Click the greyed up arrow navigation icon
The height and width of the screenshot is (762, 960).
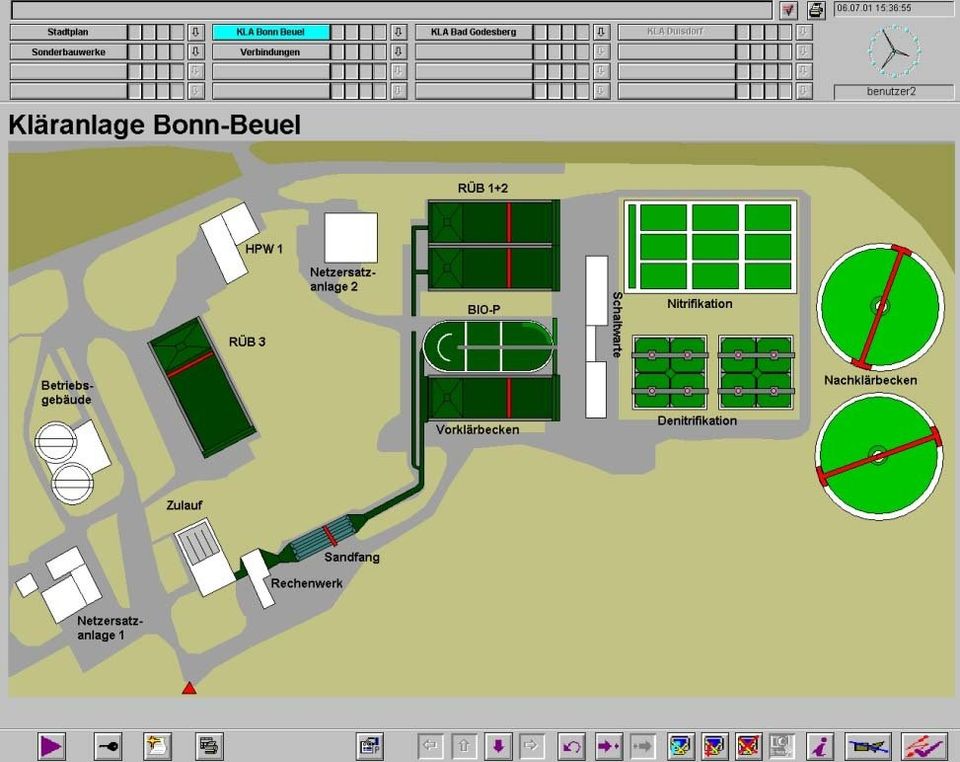point(464,746)
